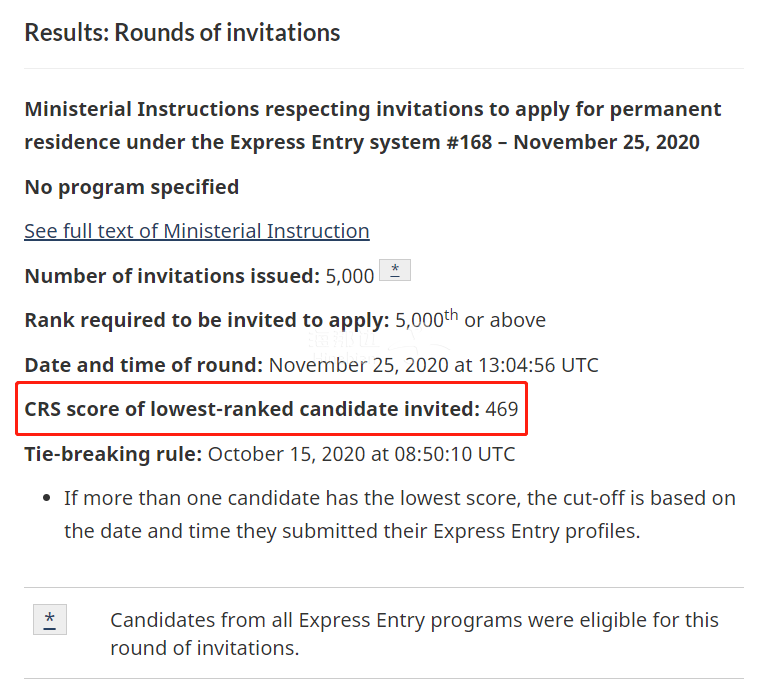Open the full text of Ministerial Instruction link

[x=197, y=231]
